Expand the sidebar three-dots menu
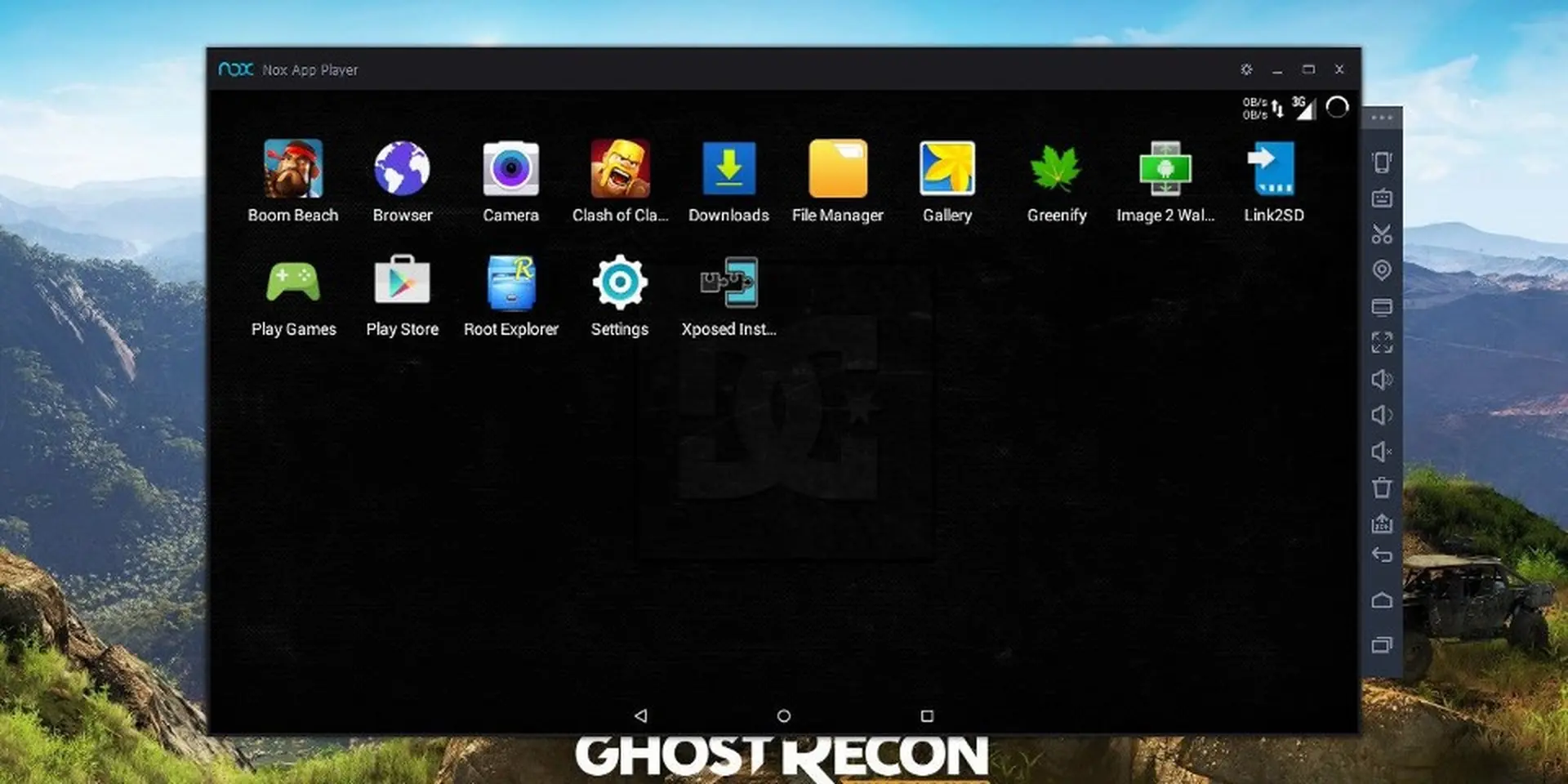The width and height of the screenshot is (1568, 784). click(x=1382, y=118)
